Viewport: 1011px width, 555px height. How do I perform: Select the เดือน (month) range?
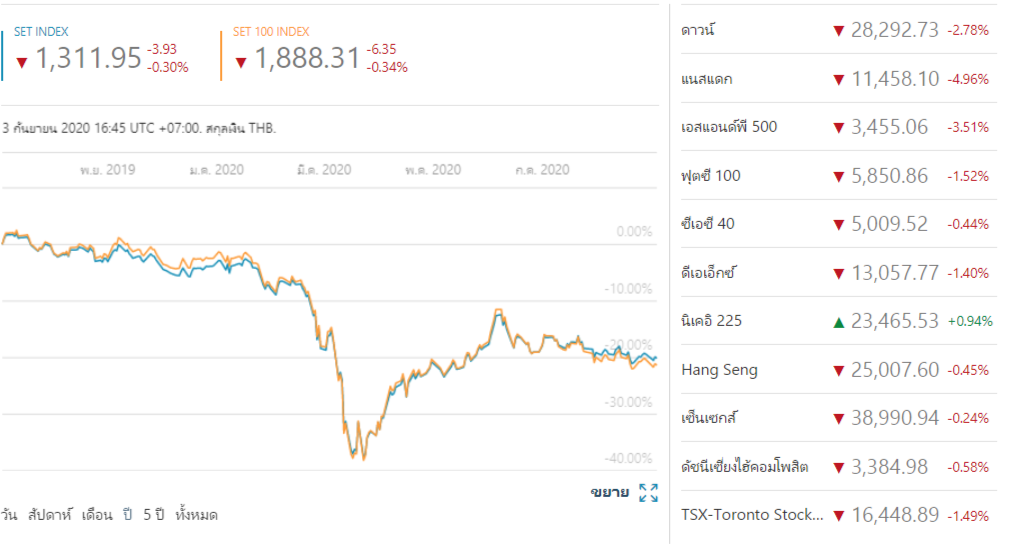[x=97, y=515]
